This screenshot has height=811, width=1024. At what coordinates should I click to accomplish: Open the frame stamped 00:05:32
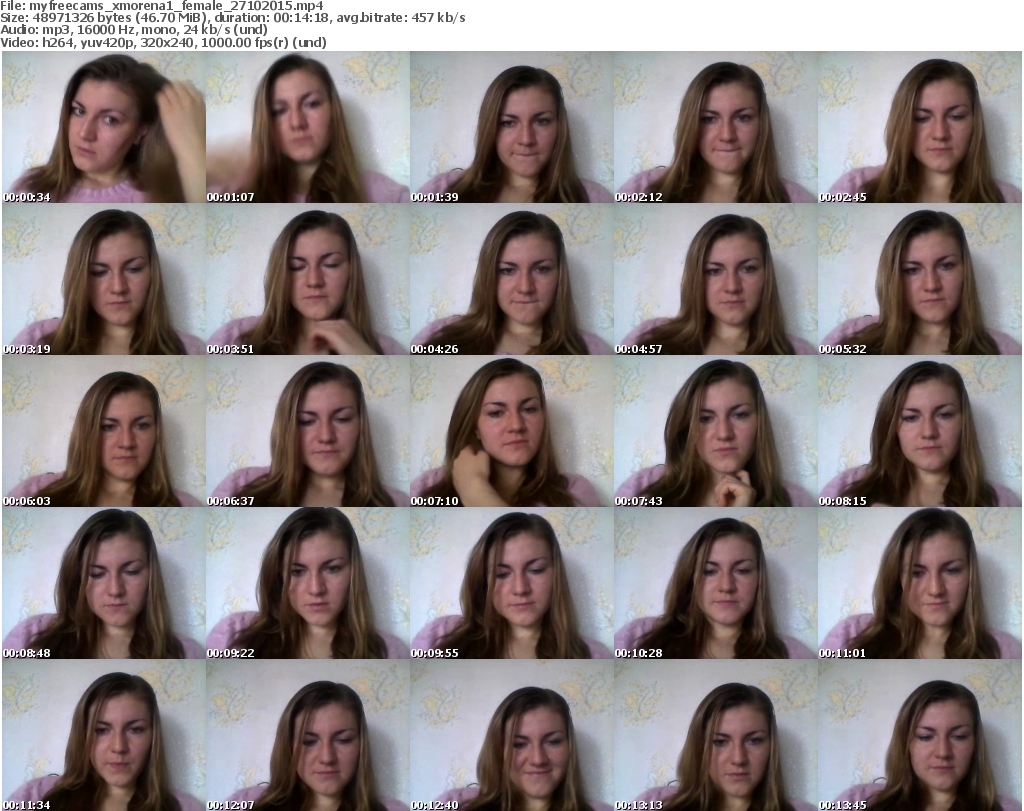coord(920,279)
